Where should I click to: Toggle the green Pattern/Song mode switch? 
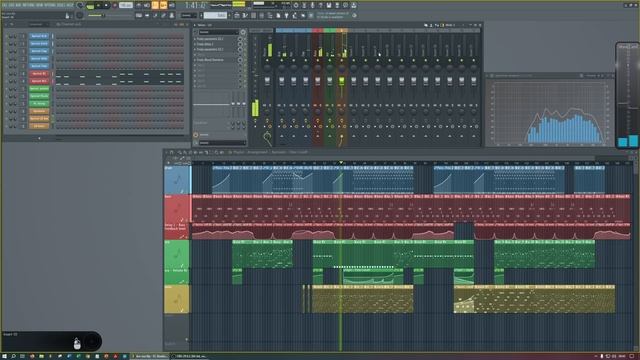point(90,6)
